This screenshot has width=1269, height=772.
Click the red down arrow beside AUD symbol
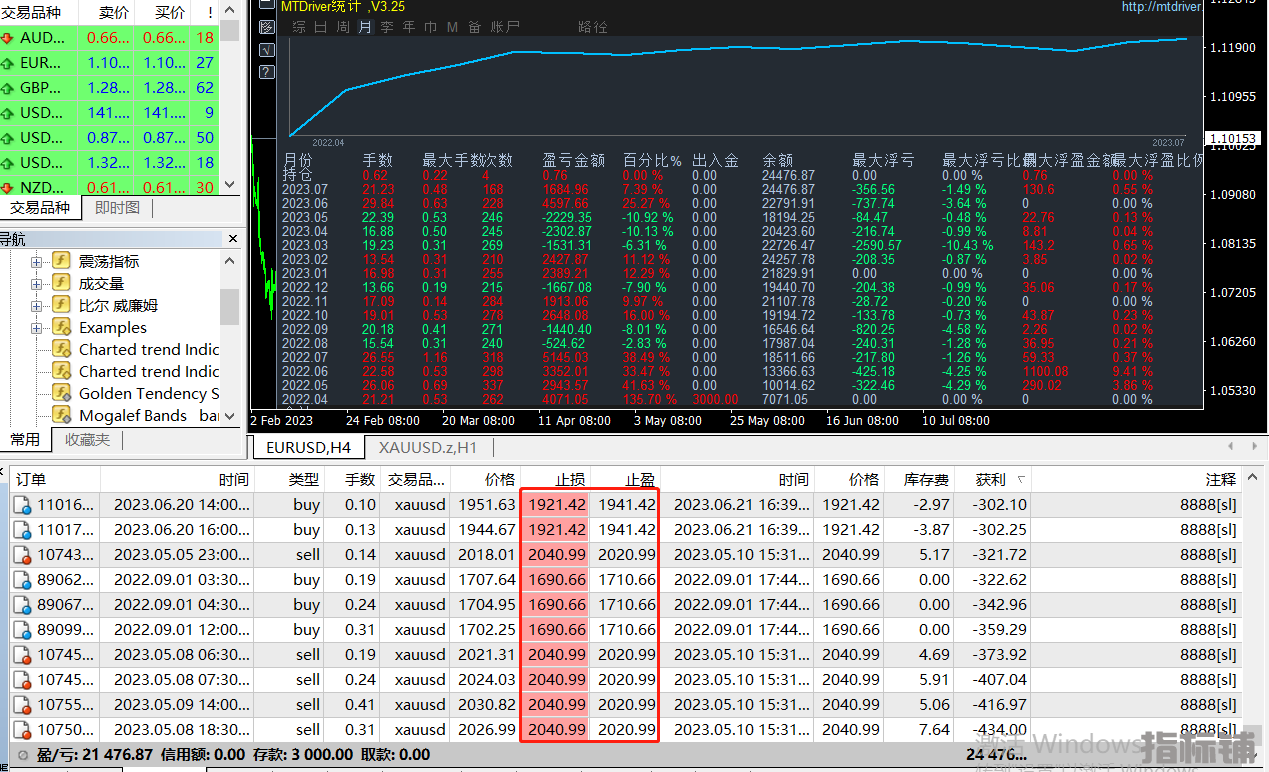point(8,38)
